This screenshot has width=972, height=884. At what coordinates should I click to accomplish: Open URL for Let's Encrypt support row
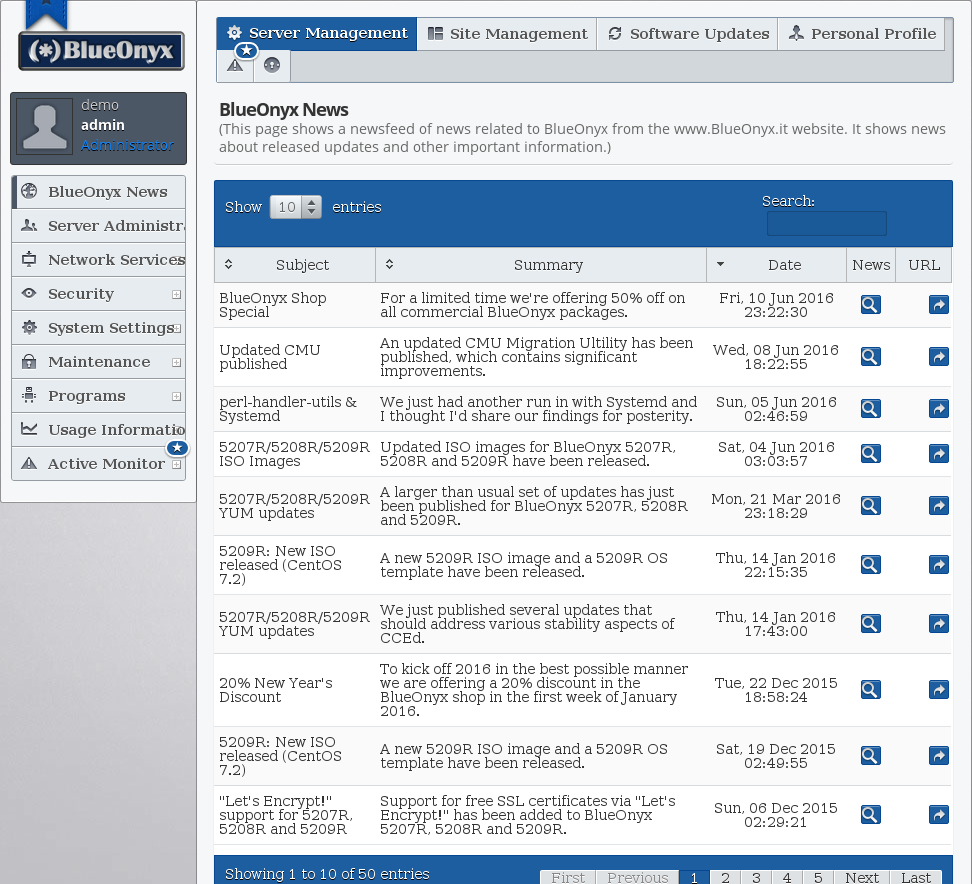(939, 815)
